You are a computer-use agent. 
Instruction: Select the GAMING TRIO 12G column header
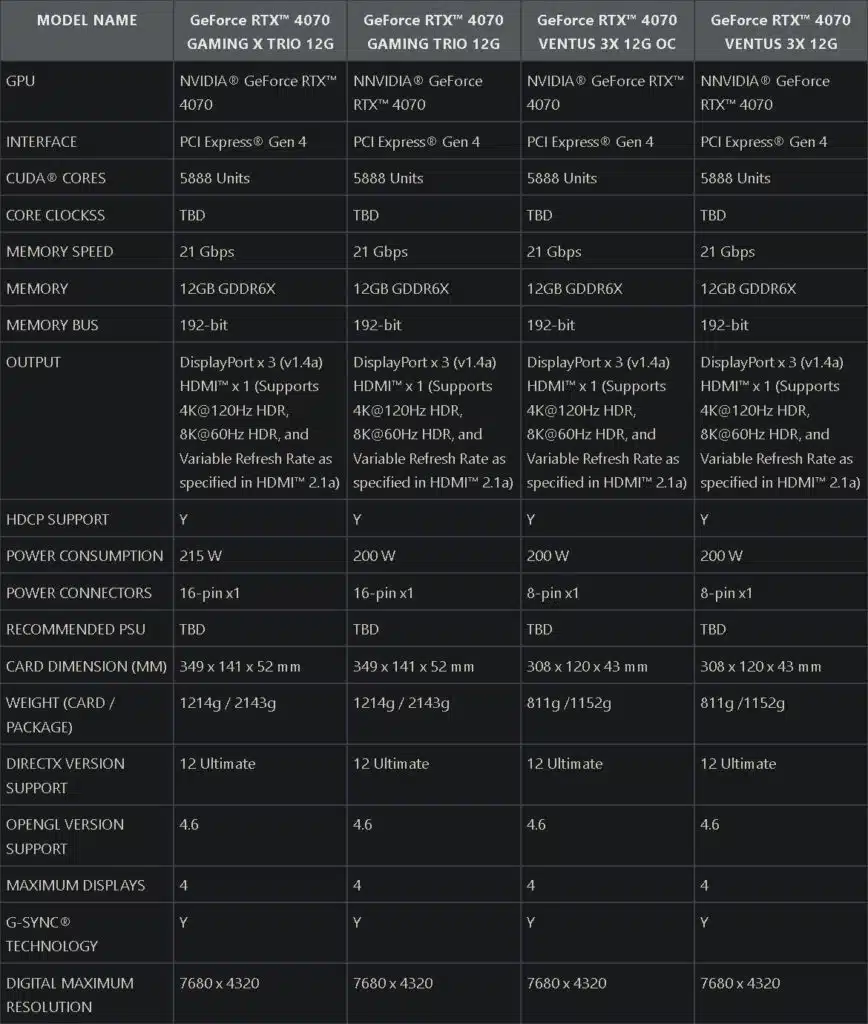click(434, 31)
